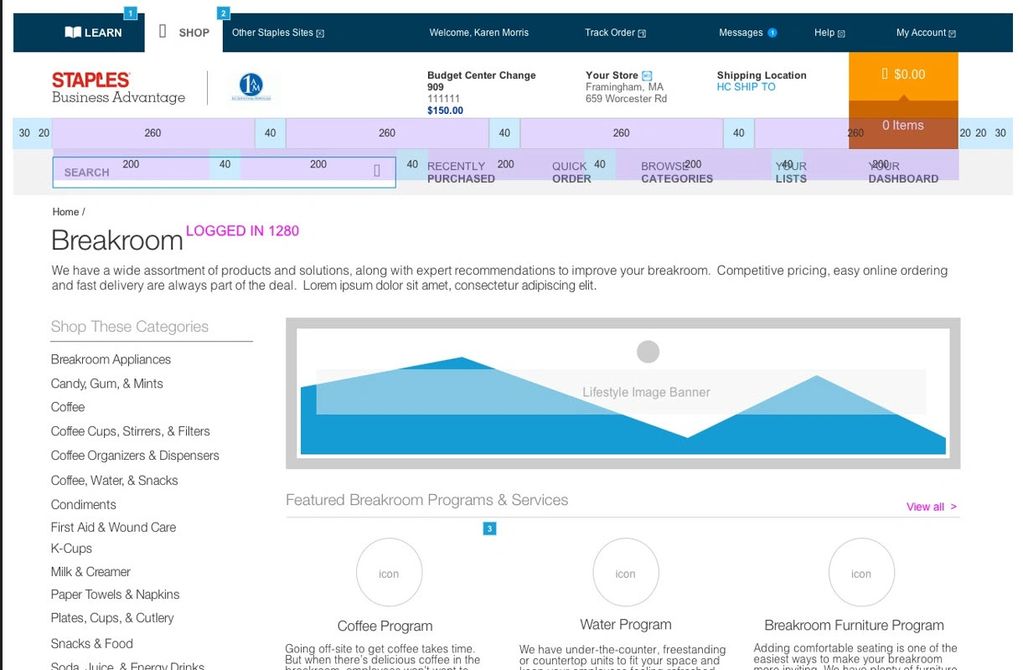Viewport: 1023px width, 670px height.
Task: Click the Breakroom Furniture Program icon
Action: coord(861,573)
